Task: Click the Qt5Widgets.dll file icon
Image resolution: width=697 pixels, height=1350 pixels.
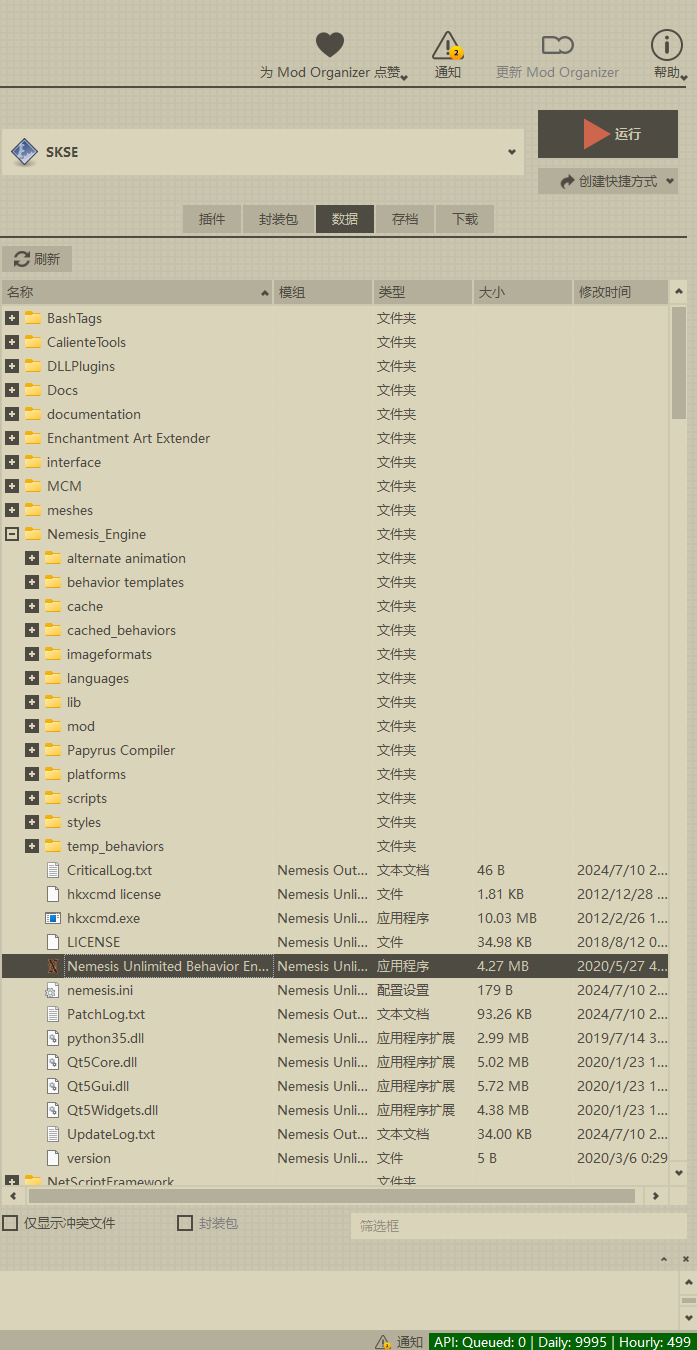Action: click(x=53, y=1110)
